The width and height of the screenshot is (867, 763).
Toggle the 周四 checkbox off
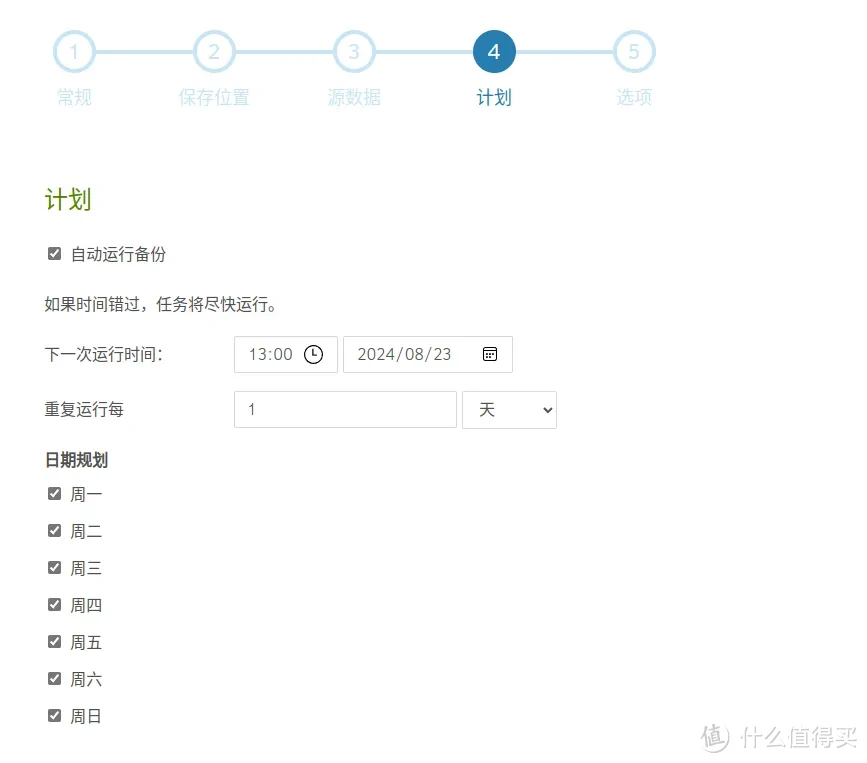pyautogui.click(x=54, y=604)
